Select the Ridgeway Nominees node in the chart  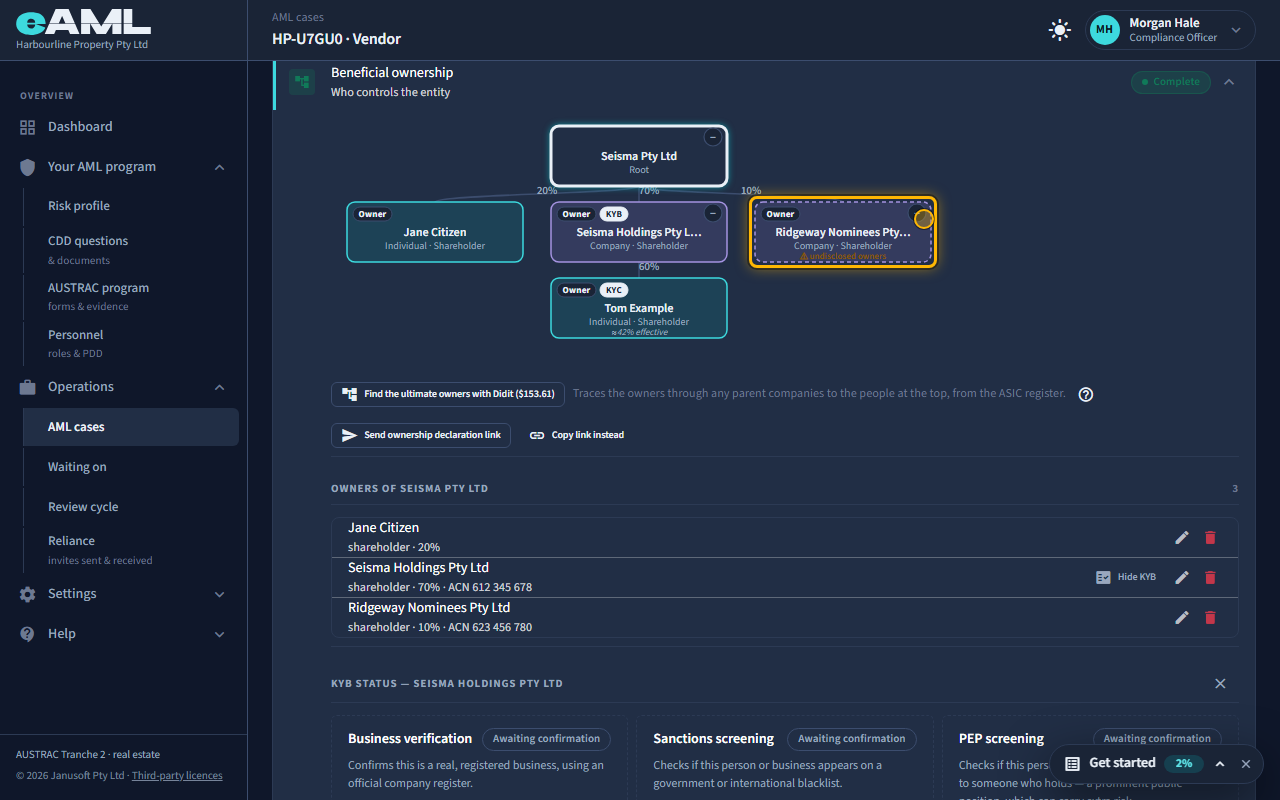coord(843,232)
